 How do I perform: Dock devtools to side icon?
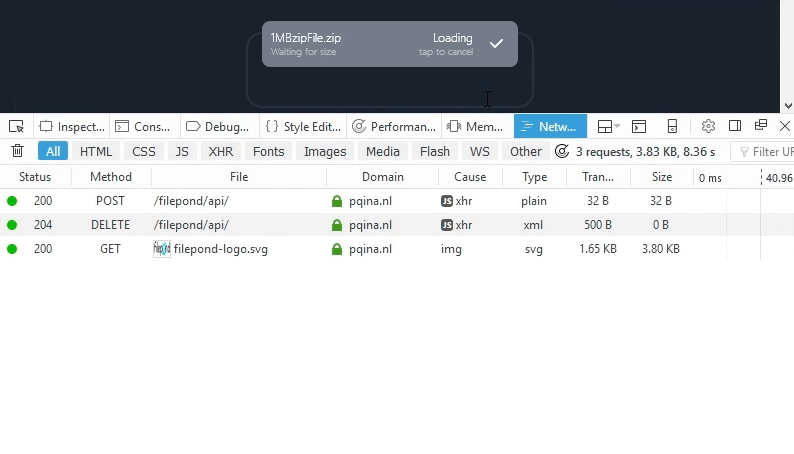click(735, 126)
